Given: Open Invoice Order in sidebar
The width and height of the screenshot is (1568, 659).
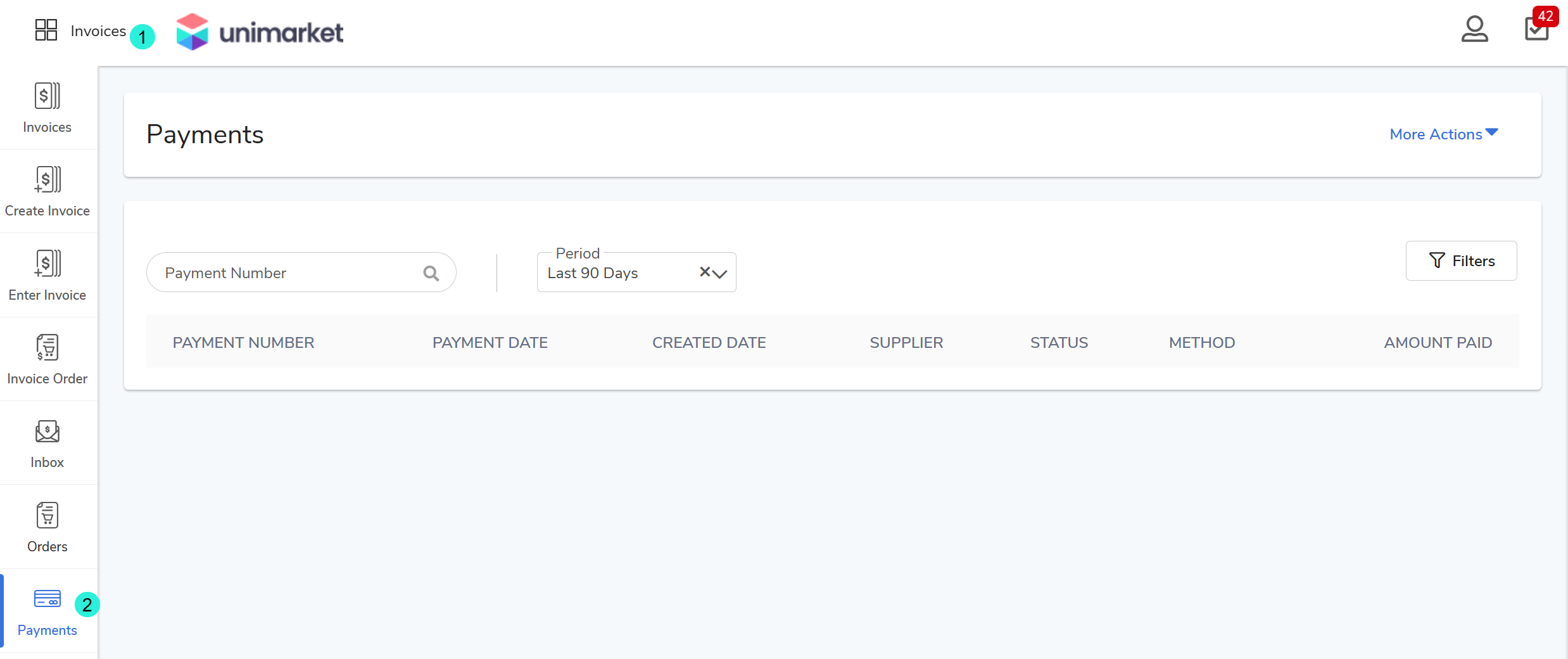Looking at the screenshot, I should coord(47,359).
